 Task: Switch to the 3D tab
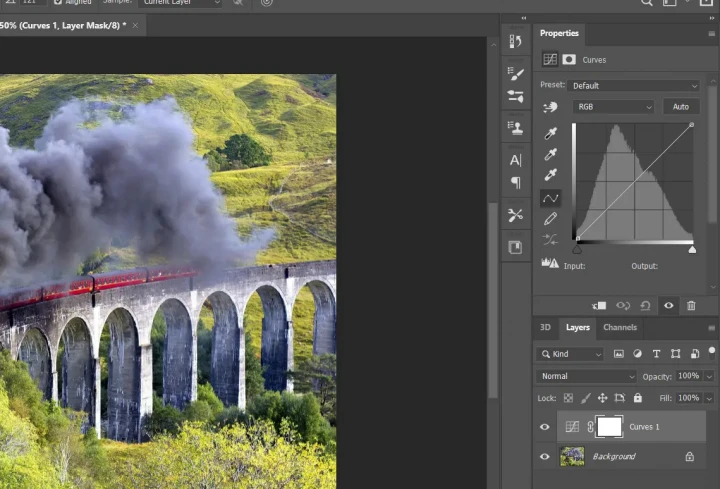[546, 327]
